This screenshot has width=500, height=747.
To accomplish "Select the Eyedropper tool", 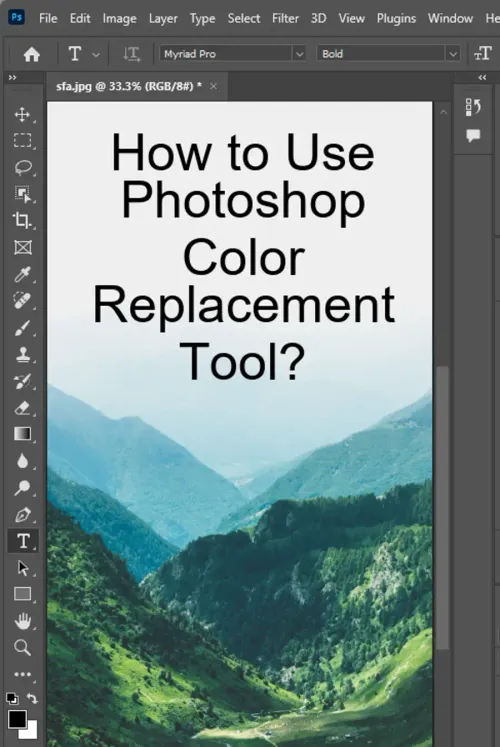I will (22, 274).
